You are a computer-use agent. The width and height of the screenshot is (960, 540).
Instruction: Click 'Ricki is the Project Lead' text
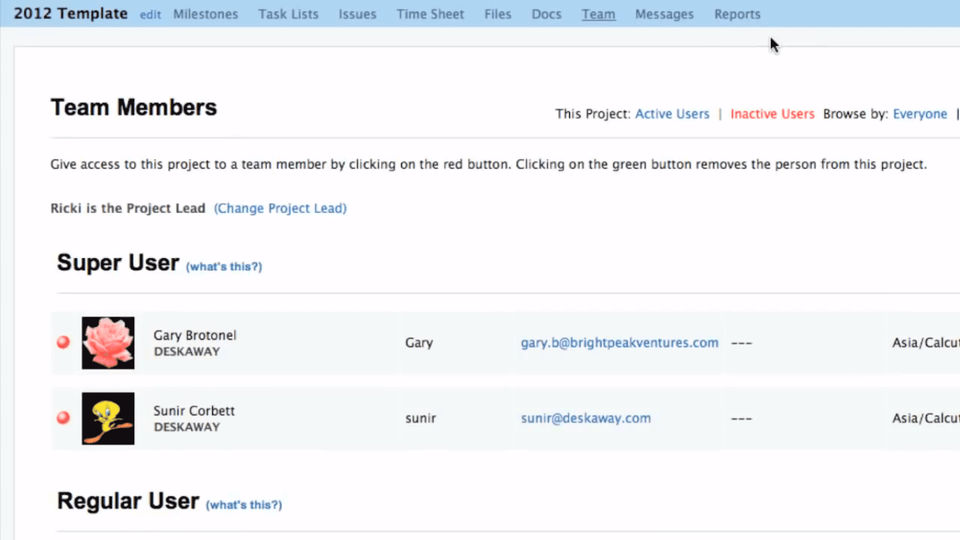[128, 208]
